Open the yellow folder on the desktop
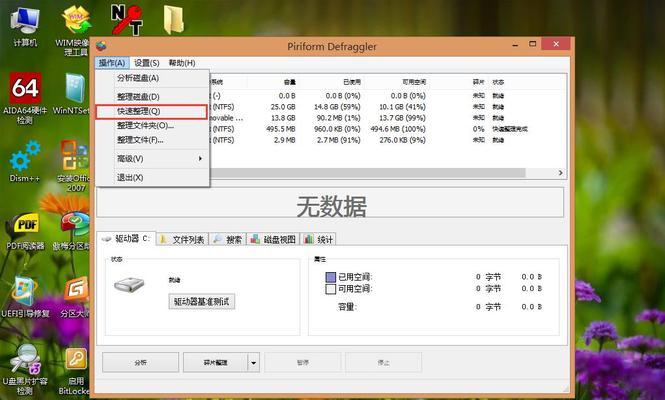The width and height of the screenshot is (665, 400). pos(174,18)
